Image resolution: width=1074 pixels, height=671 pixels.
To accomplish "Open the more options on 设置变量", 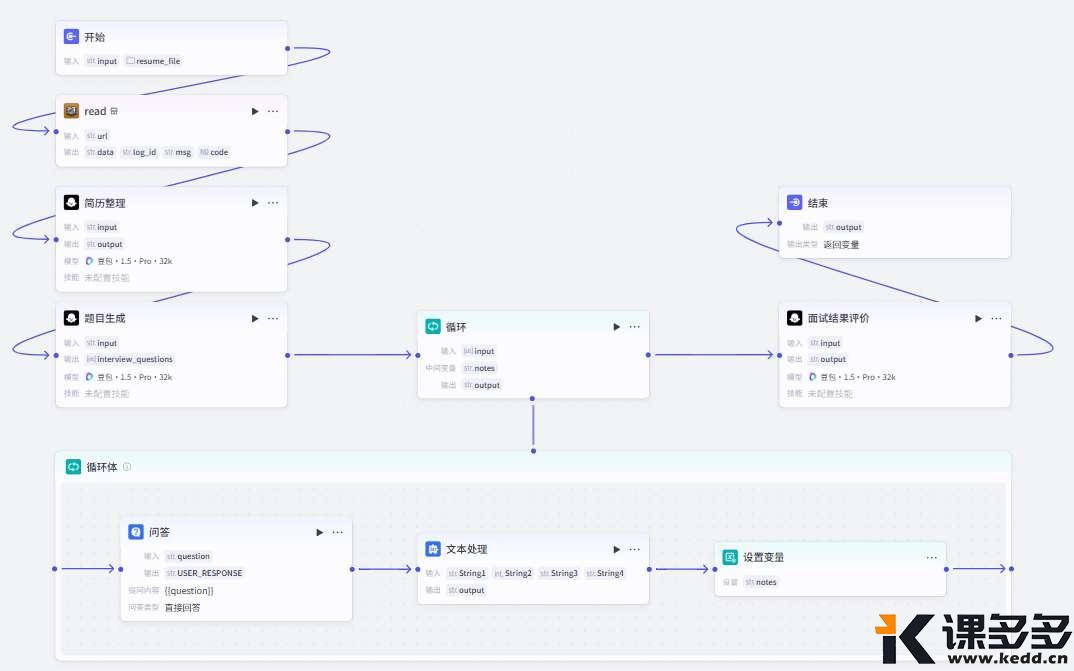I will tap(931, 557).
